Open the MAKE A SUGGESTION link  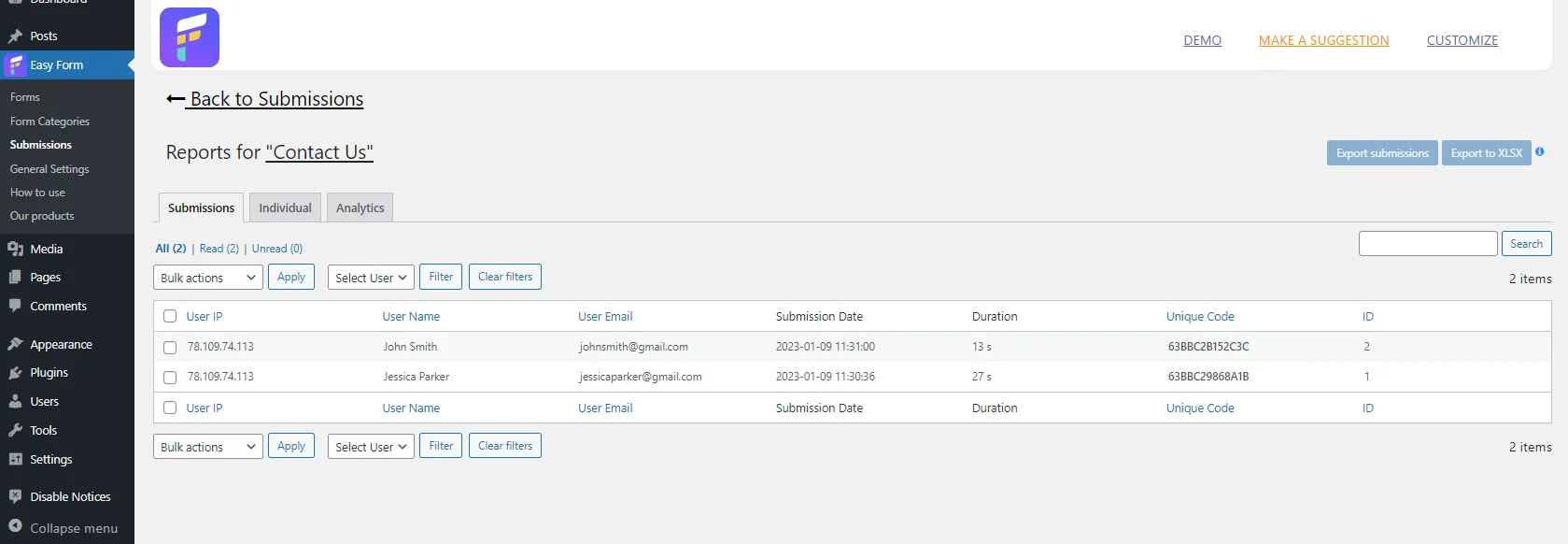tap(1323, 40)
